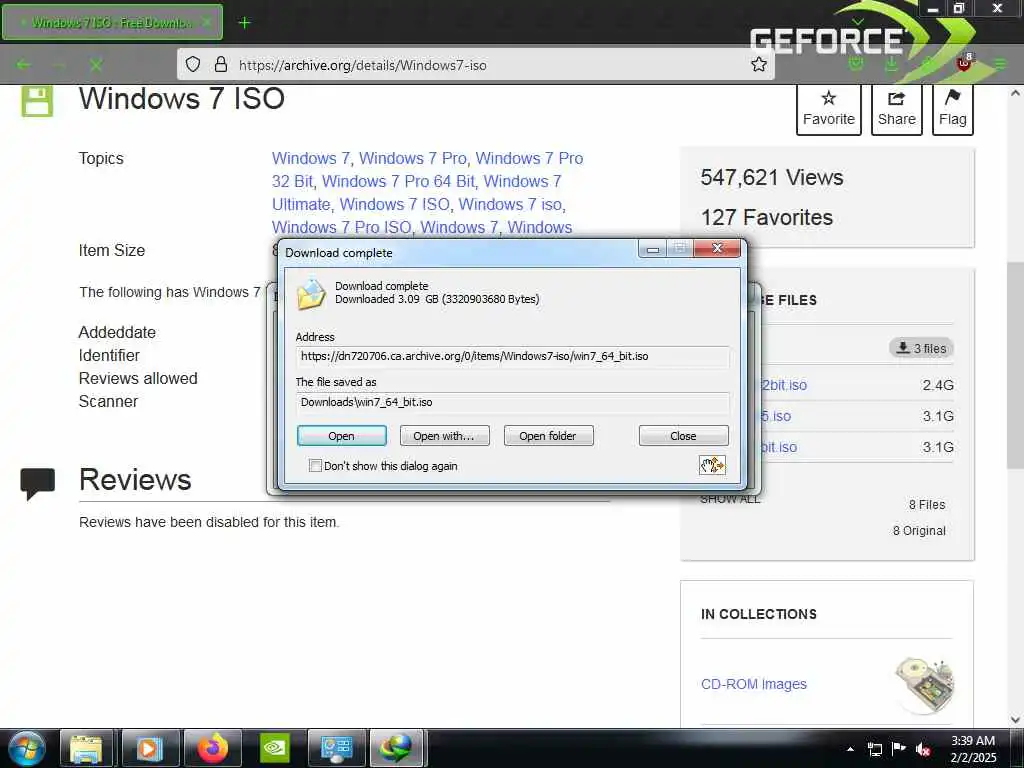Click the drag-and-drop hand icon in dialog

click(x=712, y=465)
